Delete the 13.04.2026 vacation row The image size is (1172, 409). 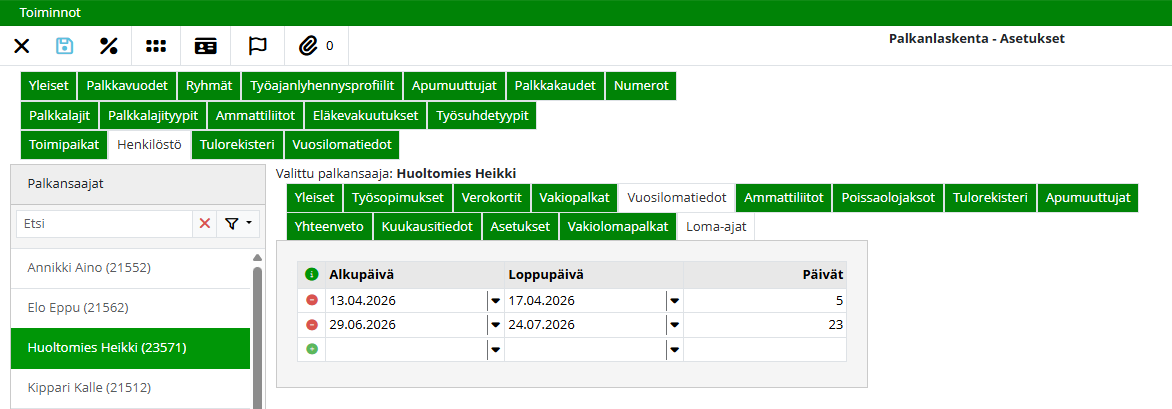(x=312, y=300)
